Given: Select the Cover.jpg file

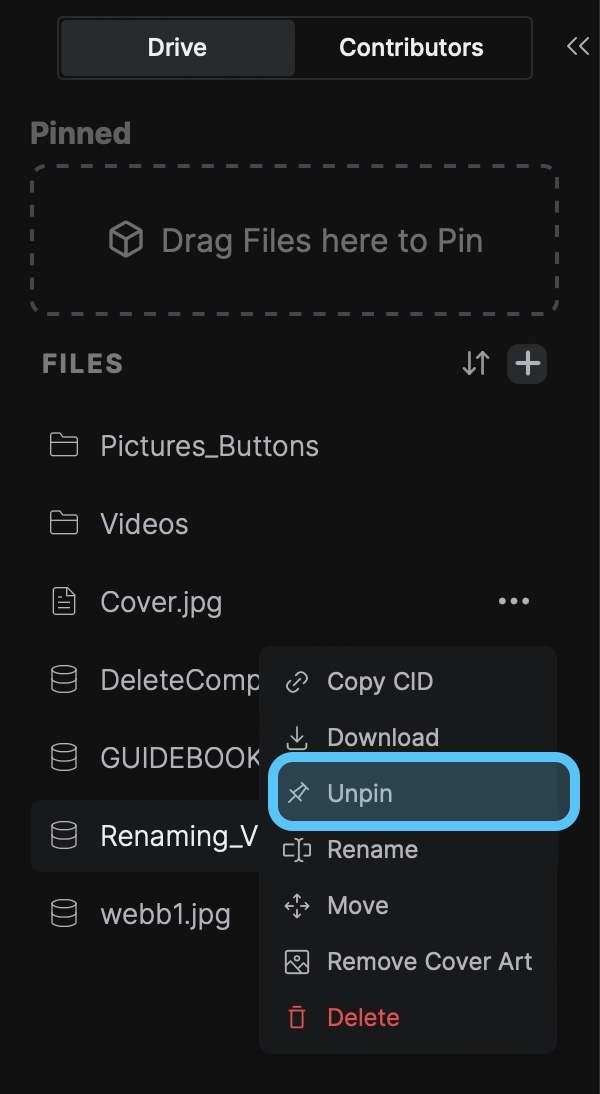Looking at the screenshot, I should (x=161, y=602).
